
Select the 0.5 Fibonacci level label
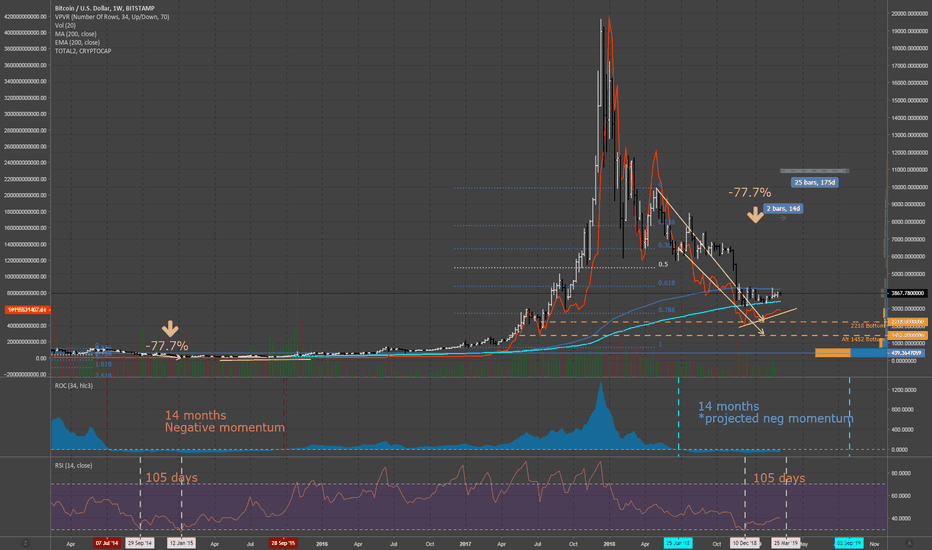point(663,265)
